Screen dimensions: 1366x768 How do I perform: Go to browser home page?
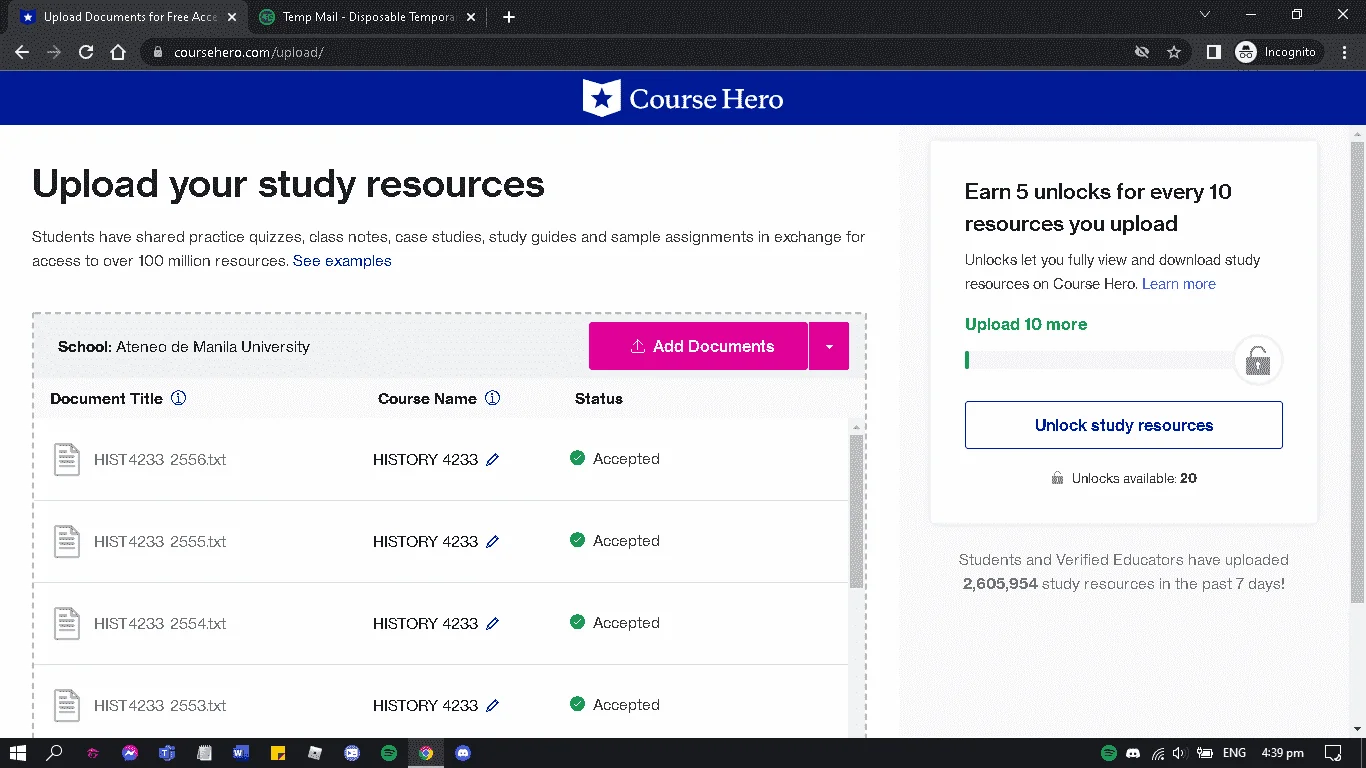118,52
